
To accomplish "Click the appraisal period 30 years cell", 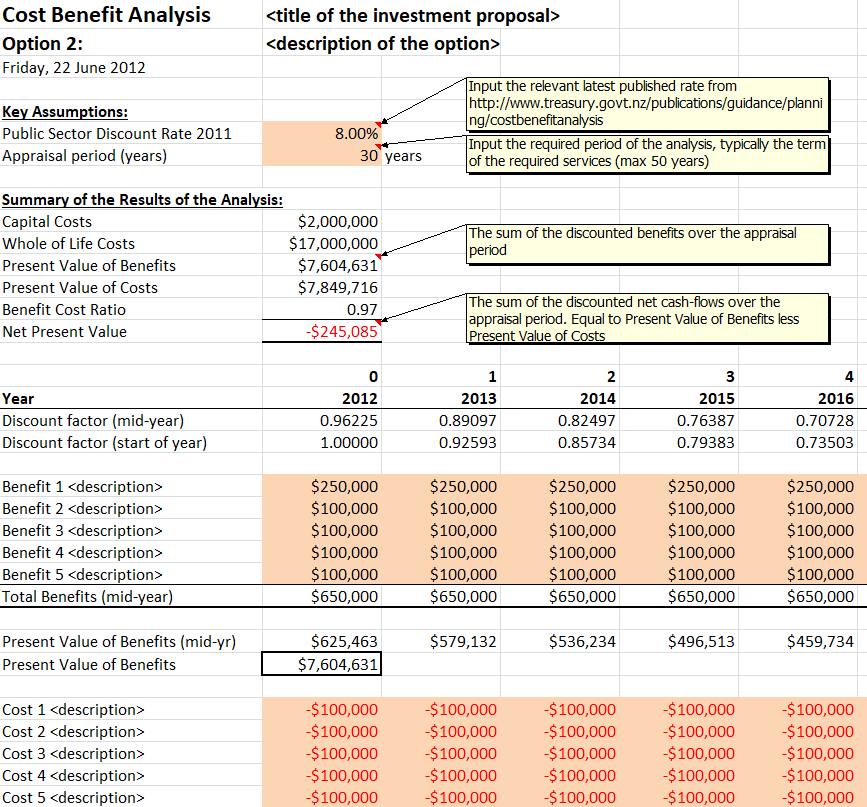I will point(322,155).
